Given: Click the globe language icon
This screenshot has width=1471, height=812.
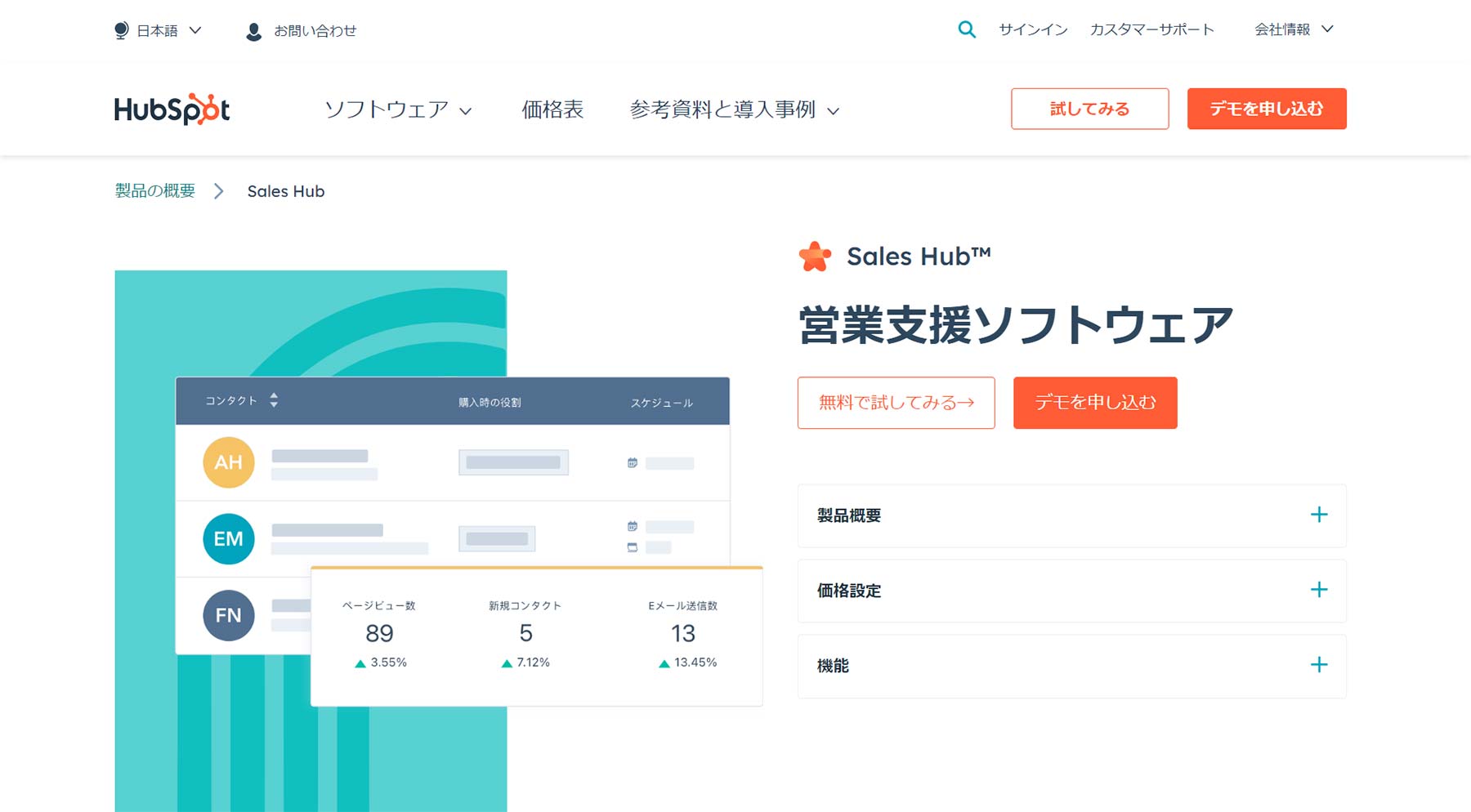Looking at the screenshot, I should coord(121,30).
